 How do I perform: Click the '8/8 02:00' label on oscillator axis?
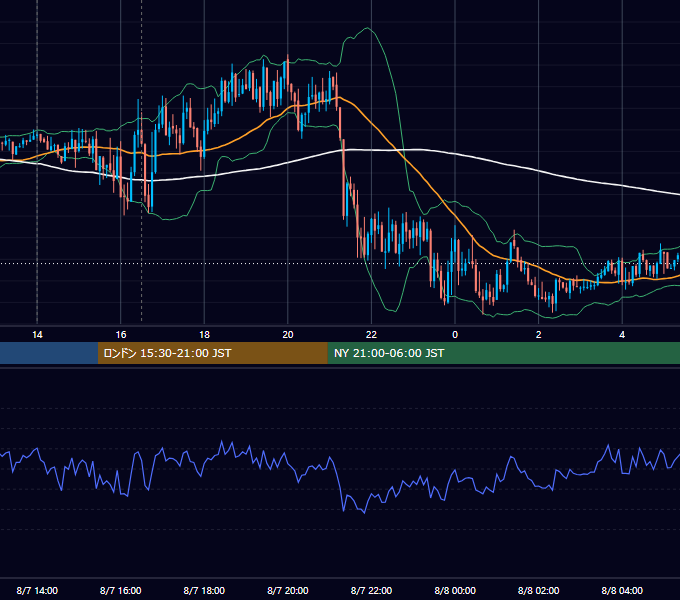coord(539,590)
